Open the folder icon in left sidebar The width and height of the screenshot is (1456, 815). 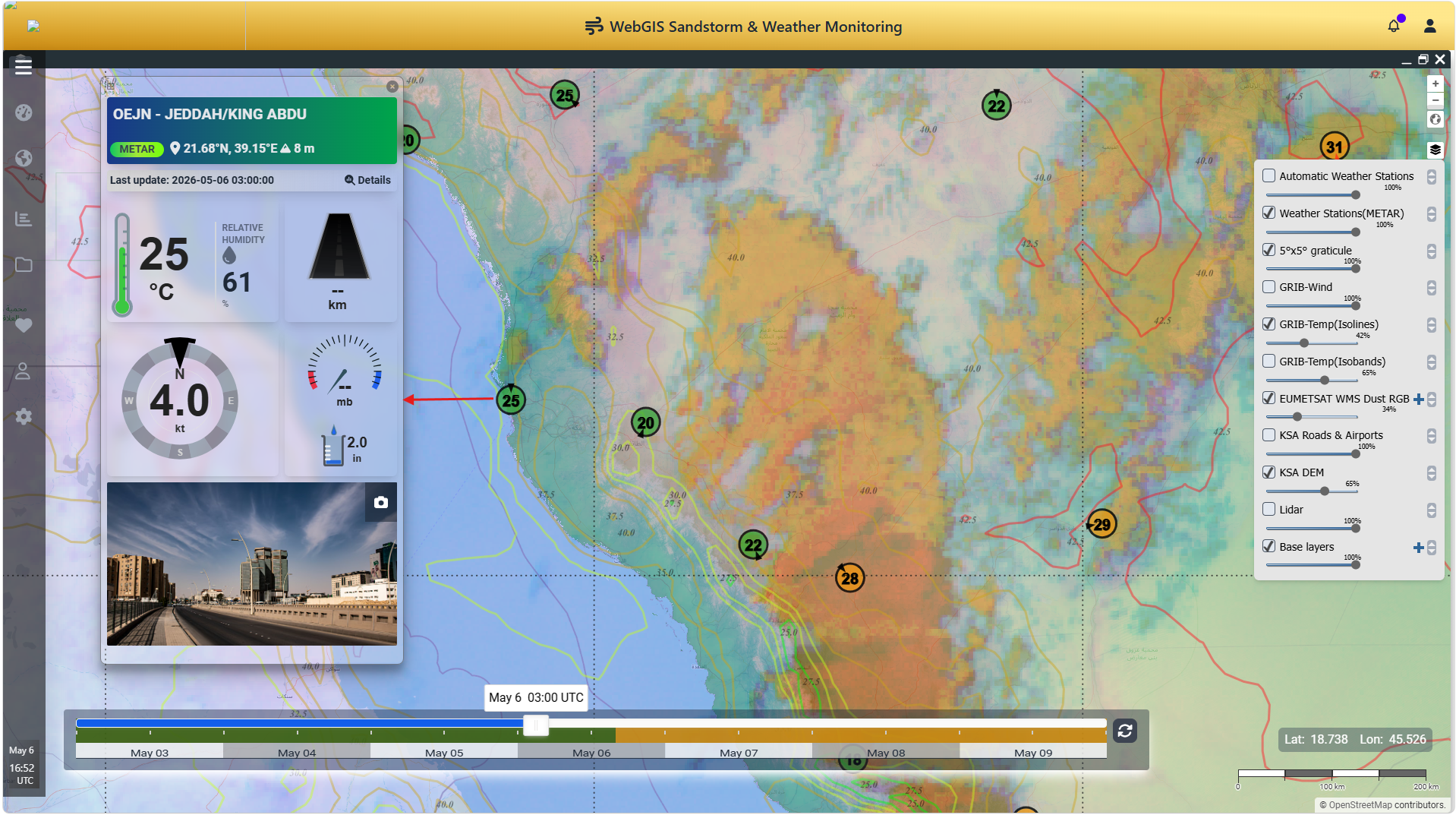tap(24, 264)
